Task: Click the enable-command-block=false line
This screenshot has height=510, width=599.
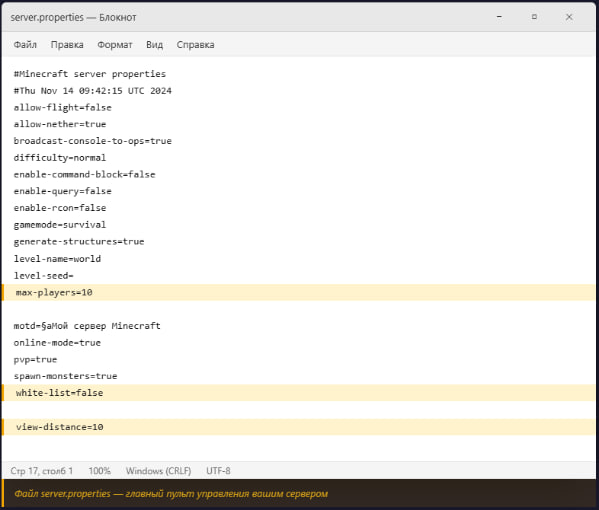Action: click(x=84, y=175)
